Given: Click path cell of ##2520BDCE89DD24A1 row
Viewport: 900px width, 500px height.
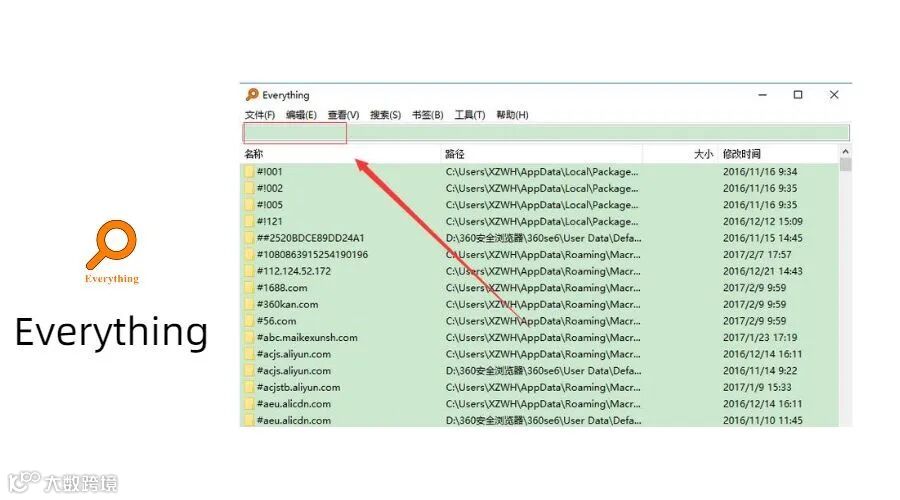Looking at the screenshot, I should coord(544,238).
